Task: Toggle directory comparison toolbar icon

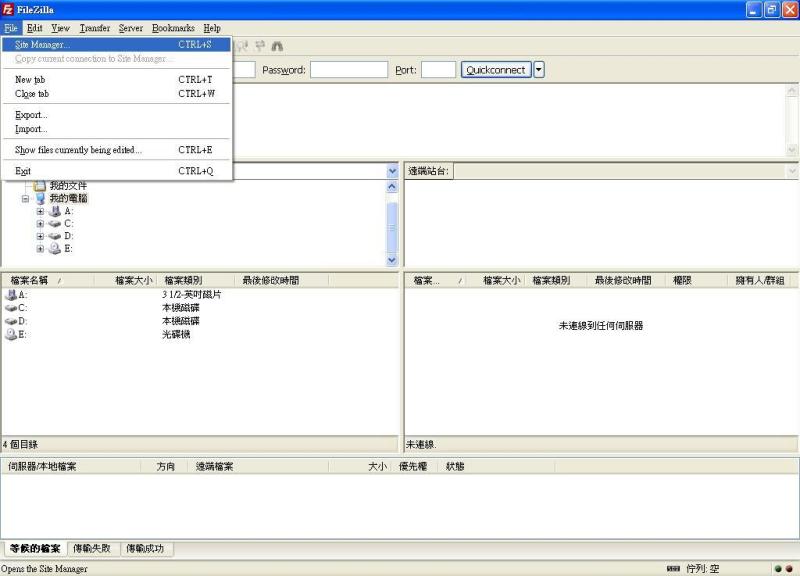Action: [x=242, y=46]
